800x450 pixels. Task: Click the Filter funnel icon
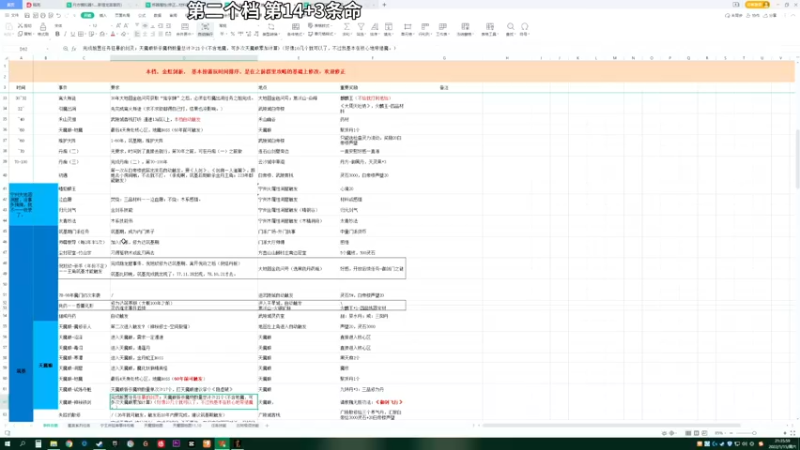(361, 29)
